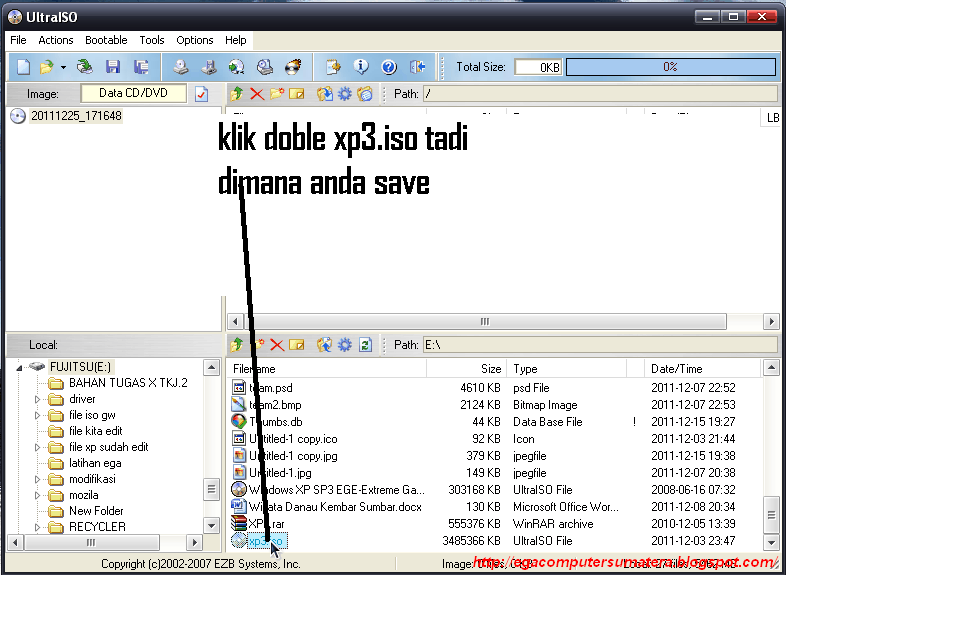Screen dimensions: 961x617
Task: Click the Rename icon in image pane toolbar
Action: click(297, 94)
